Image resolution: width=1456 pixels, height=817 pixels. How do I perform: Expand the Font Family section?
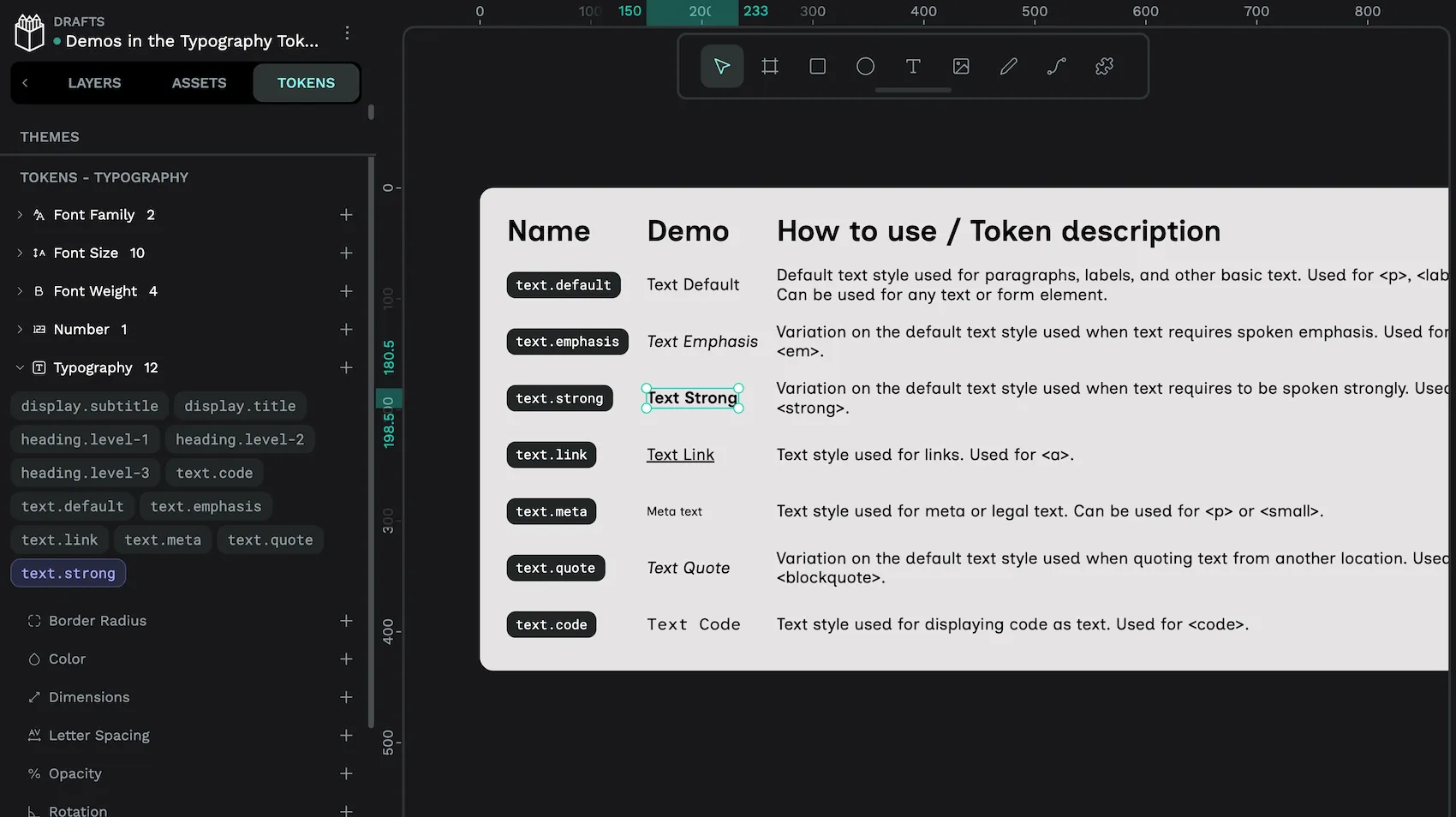tap(20, 215)
